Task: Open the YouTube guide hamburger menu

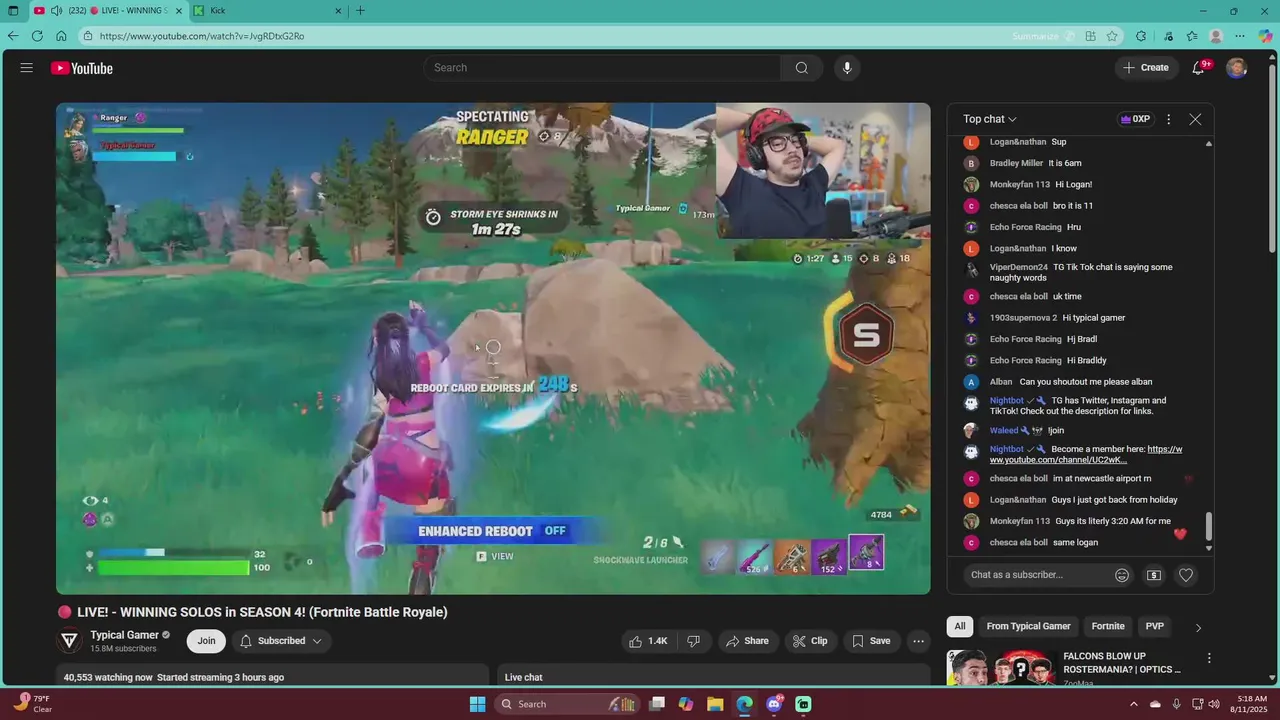Action: 26,68
